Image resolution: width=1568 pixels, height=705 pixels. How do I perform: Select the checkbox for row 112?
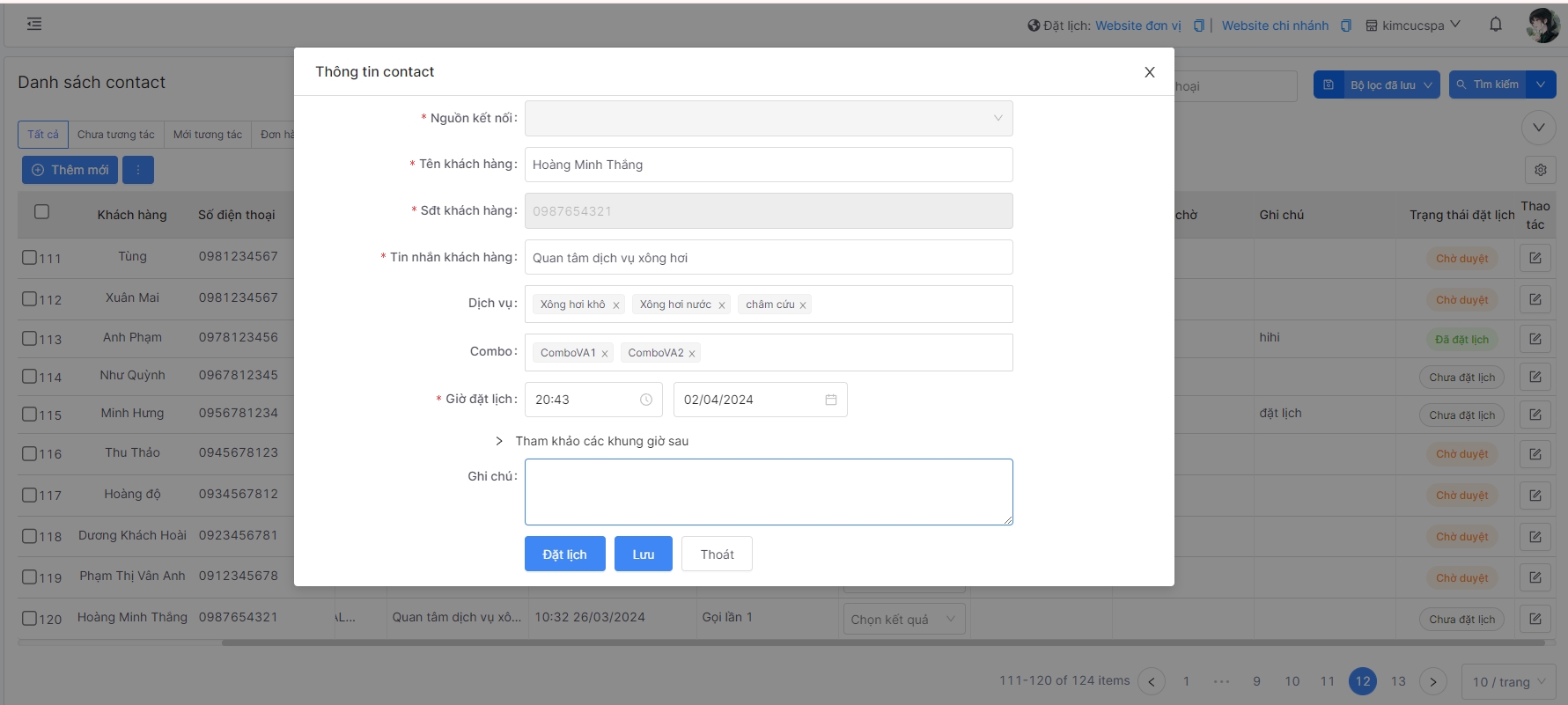click(29, 298)
